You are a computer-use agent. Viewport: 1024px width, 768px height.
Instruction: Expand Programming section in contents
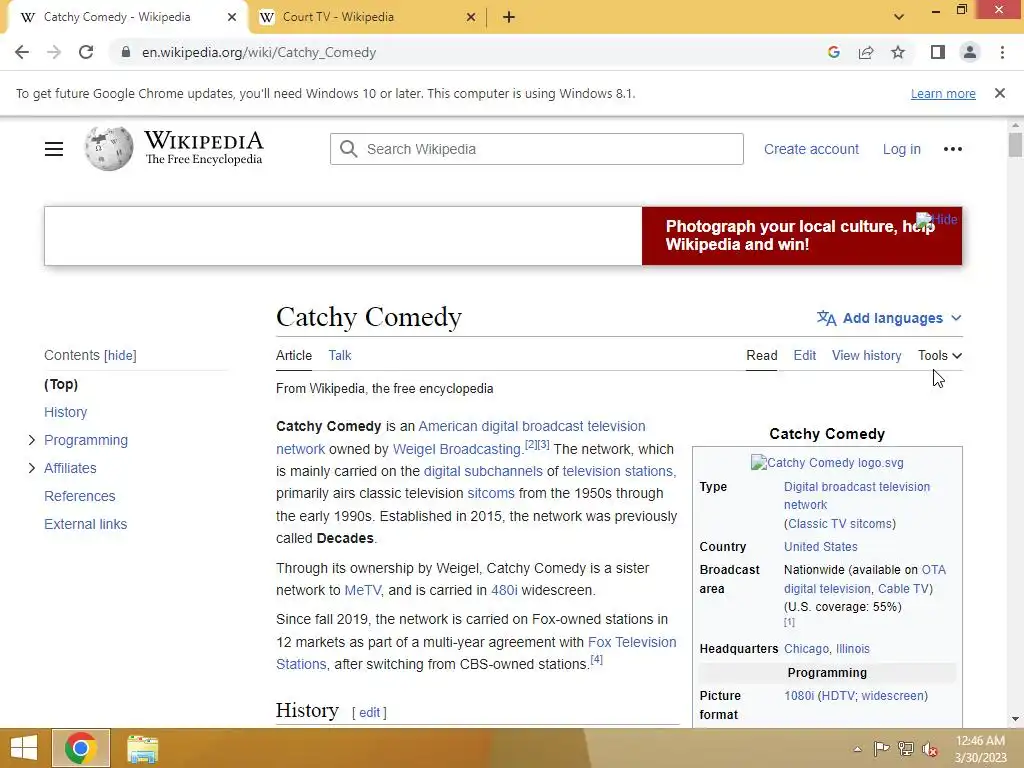point(32,440)
